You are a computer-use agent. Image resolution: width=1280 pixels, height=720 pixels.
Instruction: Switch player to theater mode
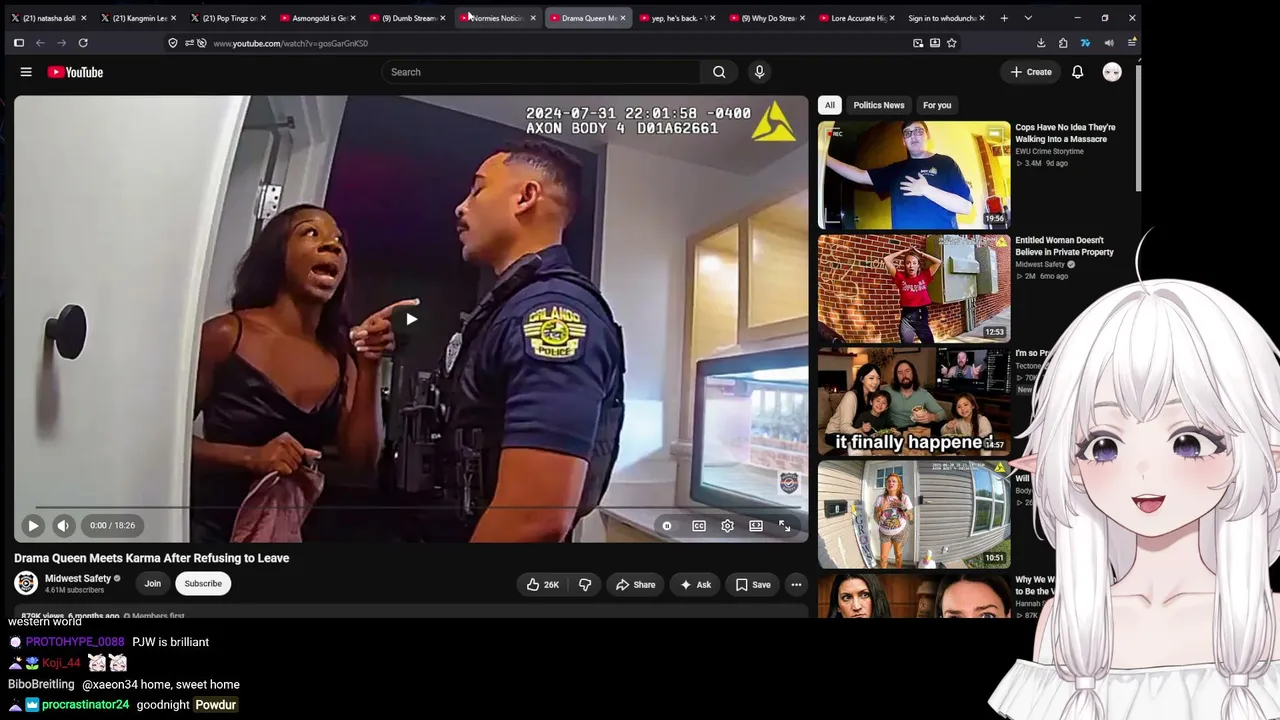pyautogui.click(x=756, y=526)
